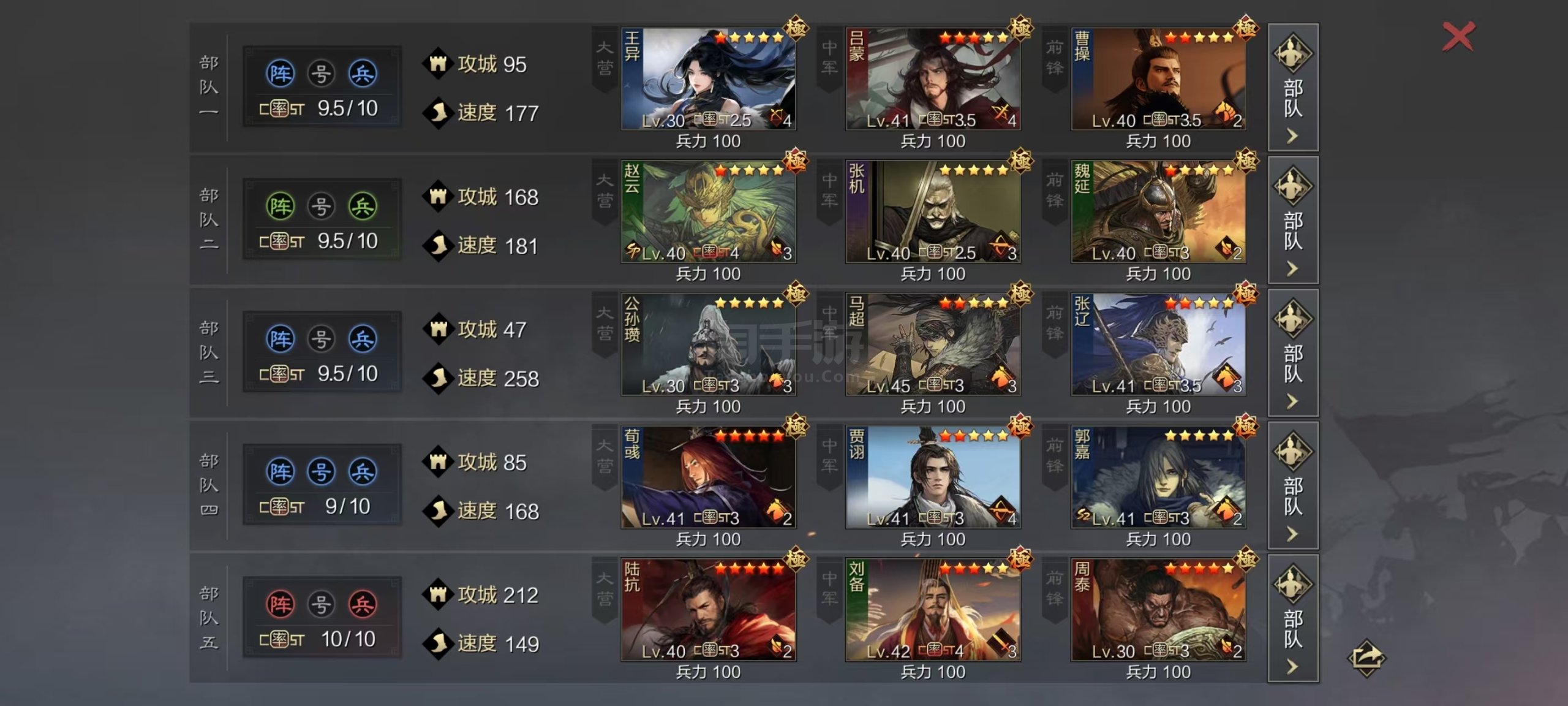1568x706 pixels.
Task: Click the 攻城 168 castle icon
Action: coord(438,197)
